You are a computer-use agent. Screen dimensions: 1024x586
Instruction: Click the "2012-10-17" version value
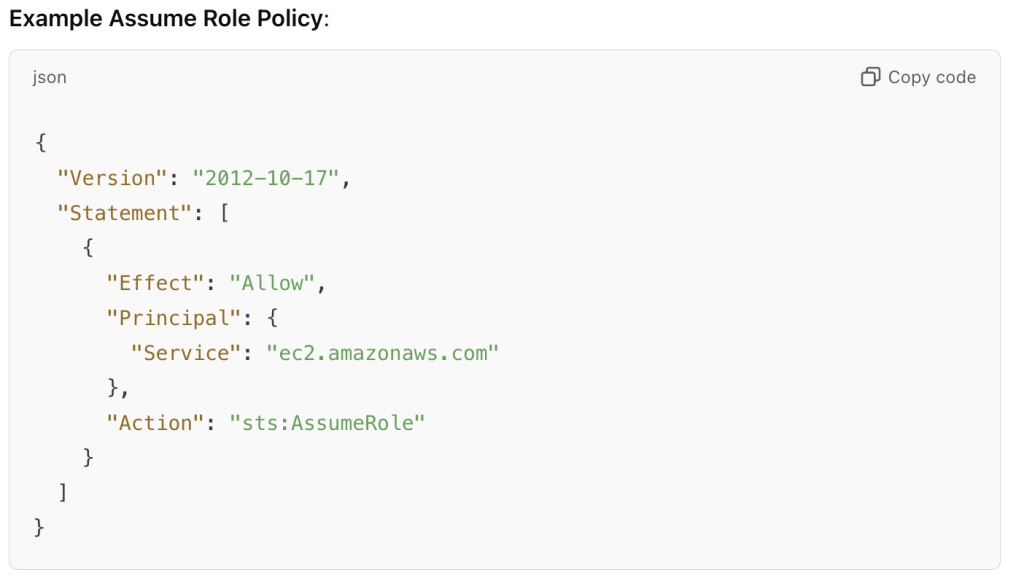pos(267,178)
